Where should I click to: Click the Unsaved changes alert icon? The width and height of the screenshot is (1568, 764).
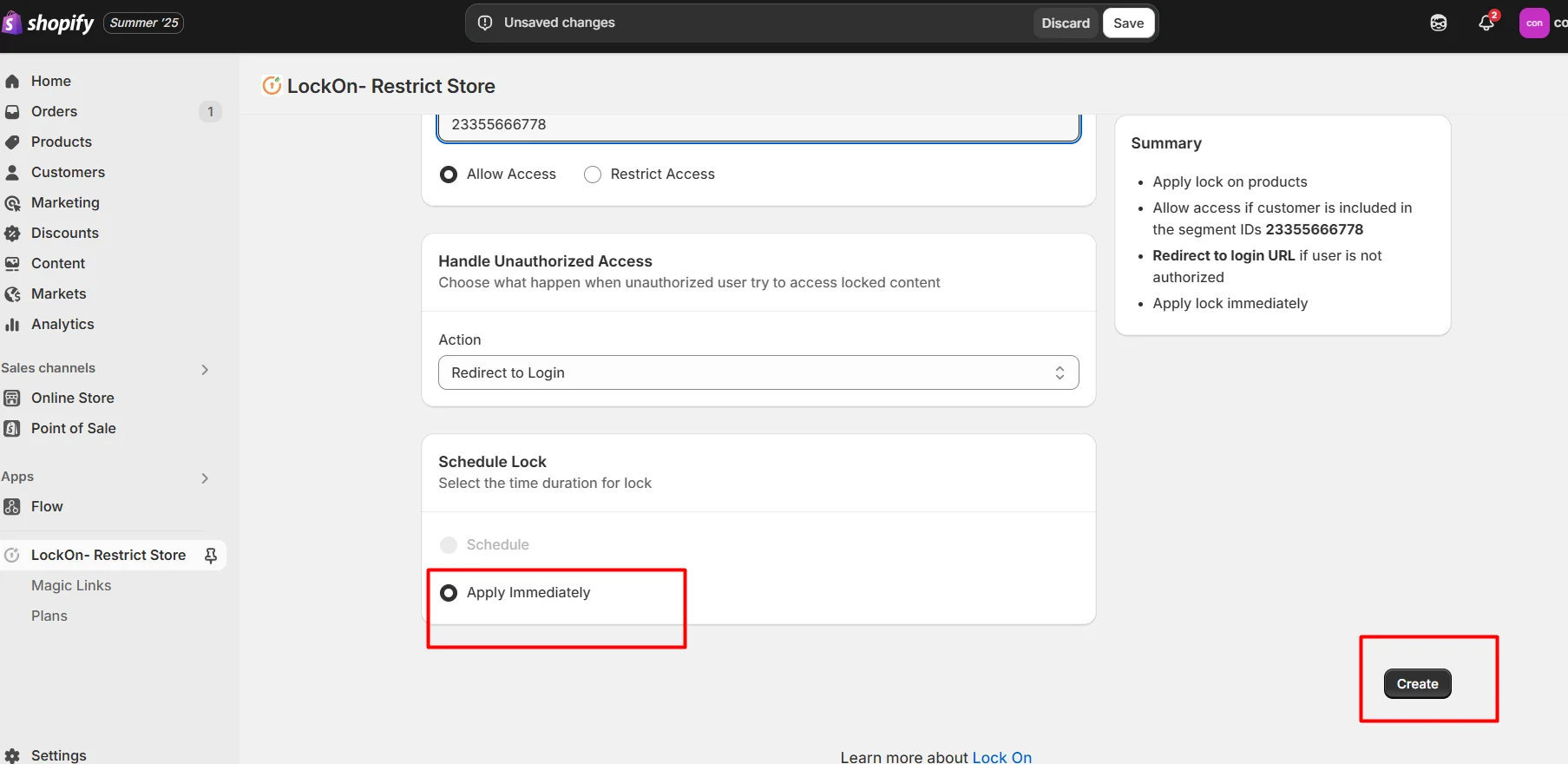485,23
